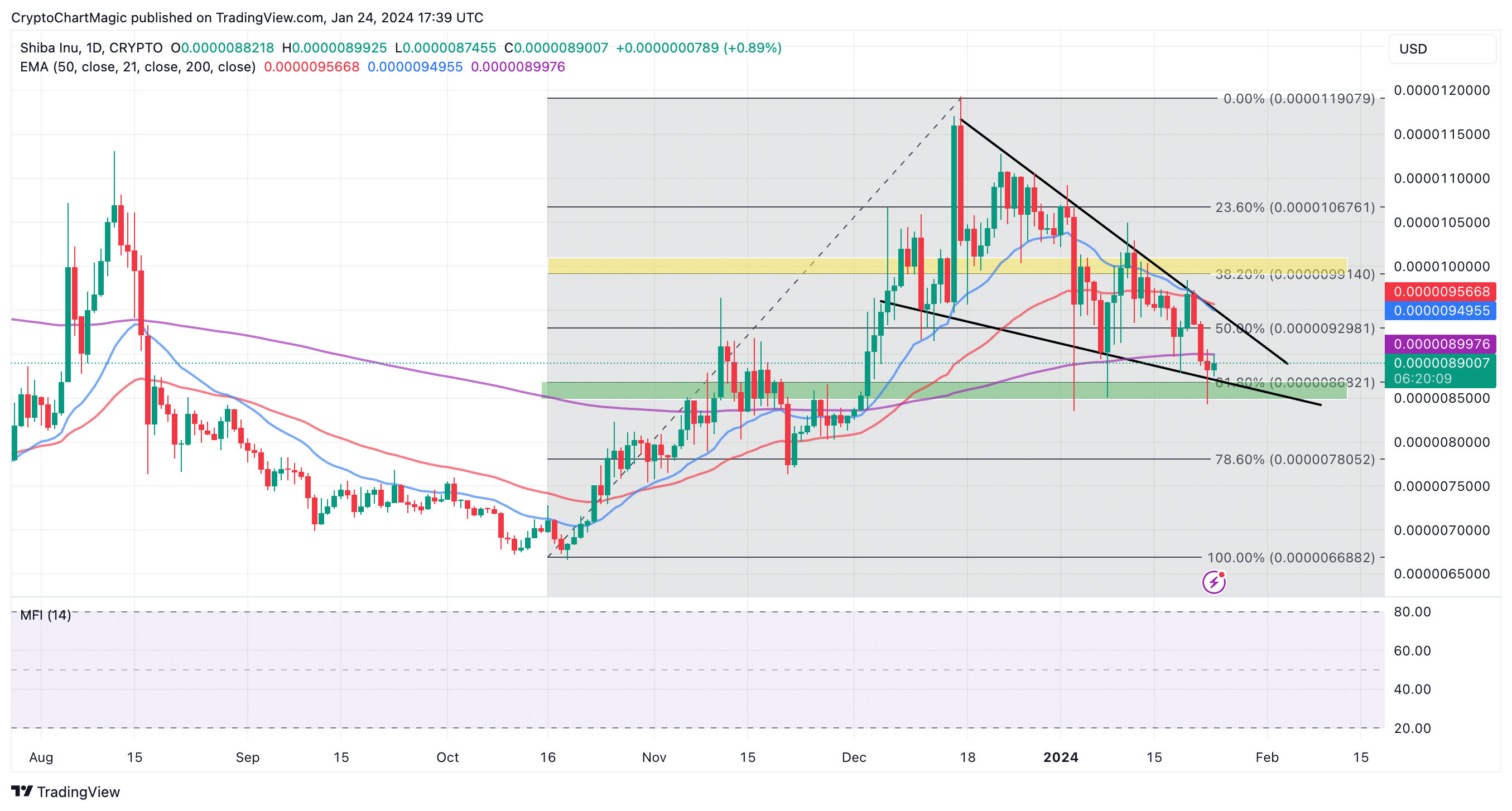Open the USD currency selector
Screen dimensions: 1512x811
pyautogui.click(x=1442, y=49)
